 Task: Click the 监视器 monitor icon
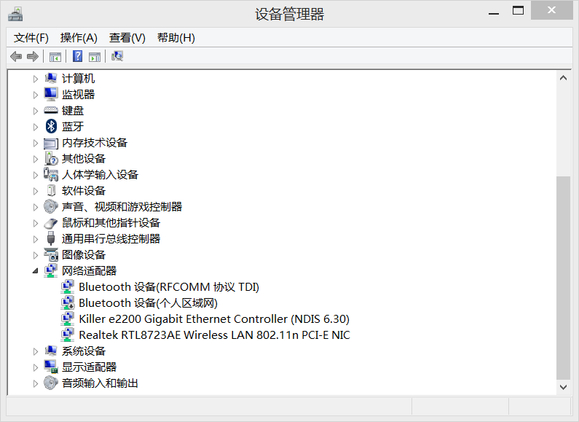(51, 94)
